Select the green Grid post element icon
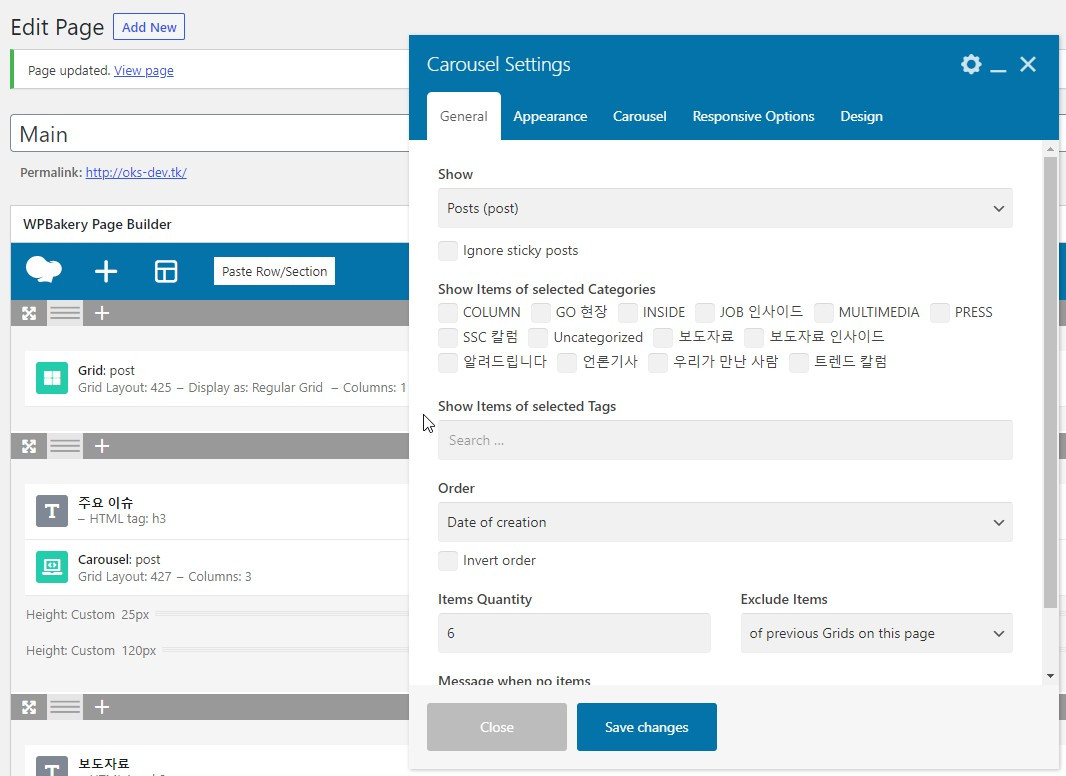The image size is (1066, 776). [52, 378]
